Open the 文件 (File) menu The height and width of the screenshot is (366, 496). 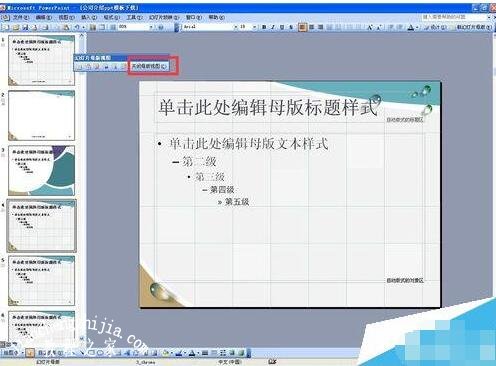21,17
